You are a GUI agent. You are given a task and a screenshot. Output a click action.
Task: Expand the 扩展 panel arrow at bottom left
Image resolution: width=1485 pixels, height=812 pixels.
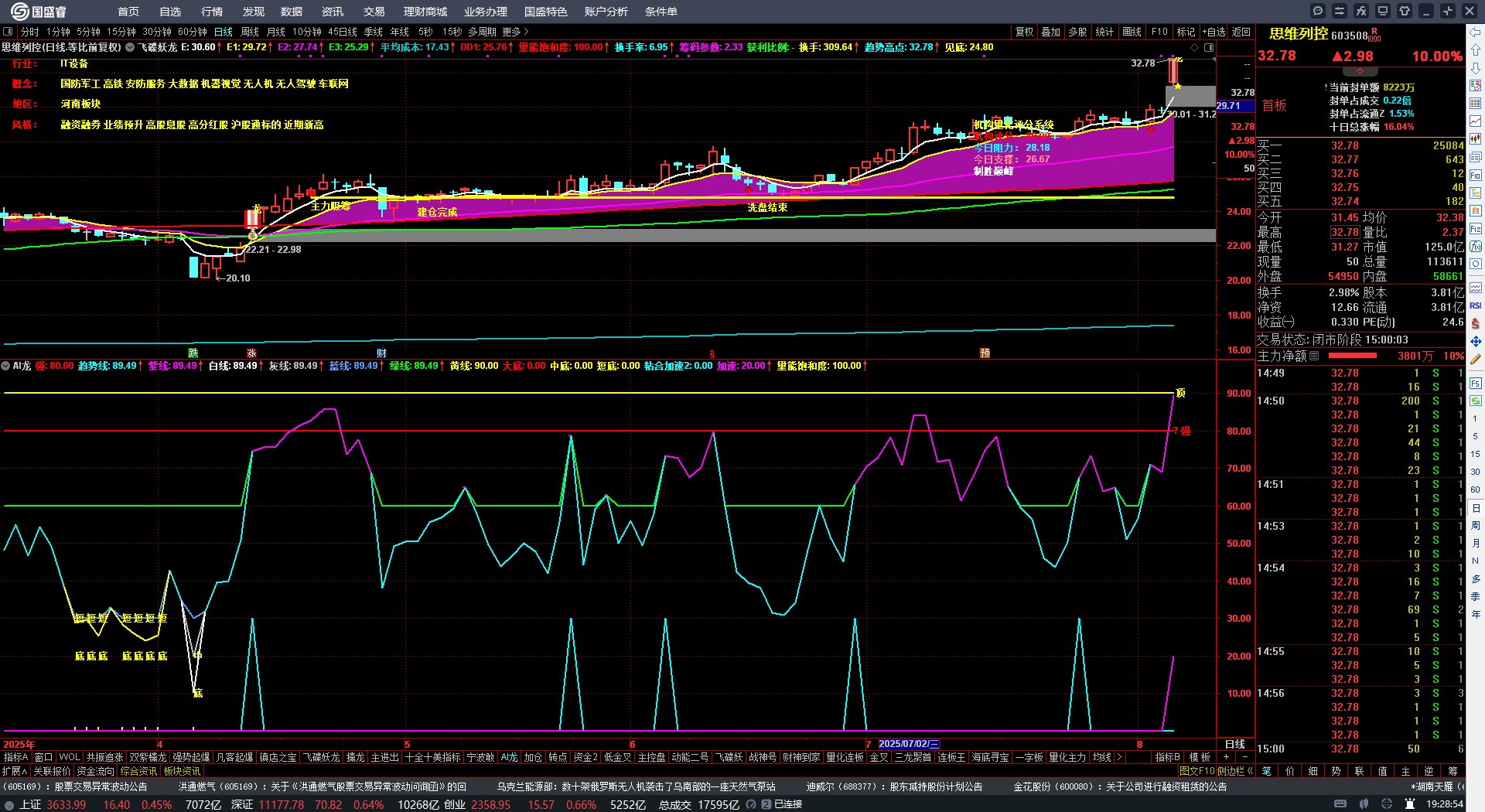coord(15,771)
